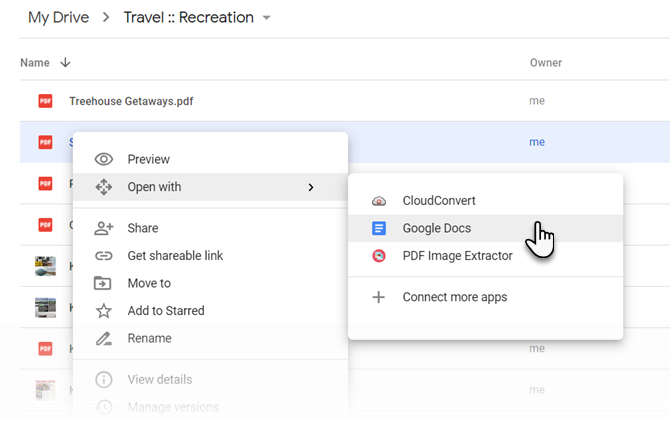Click the Google Docs blue icon
Viewport: 670px width, 421px height.
[379, 228]
